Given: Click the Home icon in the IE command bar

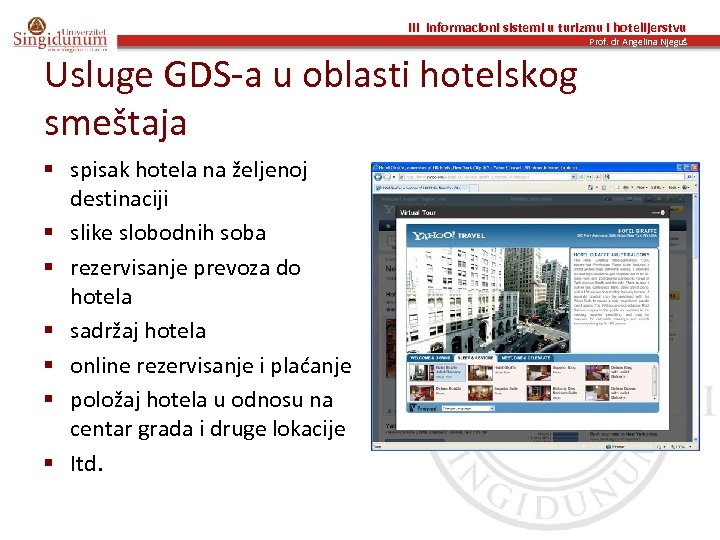Looking at the screenshot, I should pyautogui.click(x=590, y=187).
